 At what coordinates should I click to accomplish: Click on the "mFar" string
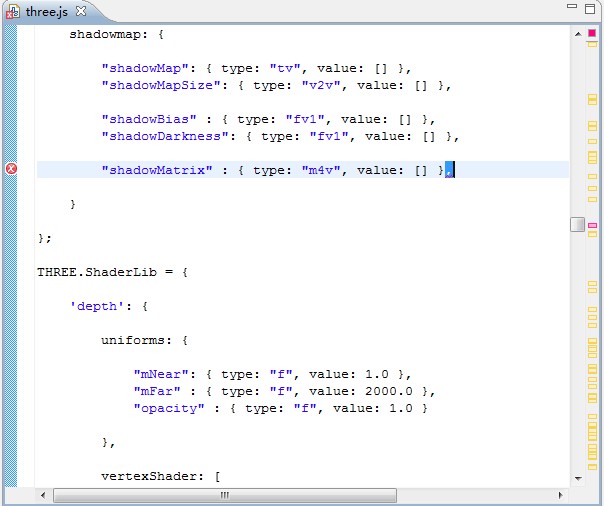[157, 391]
